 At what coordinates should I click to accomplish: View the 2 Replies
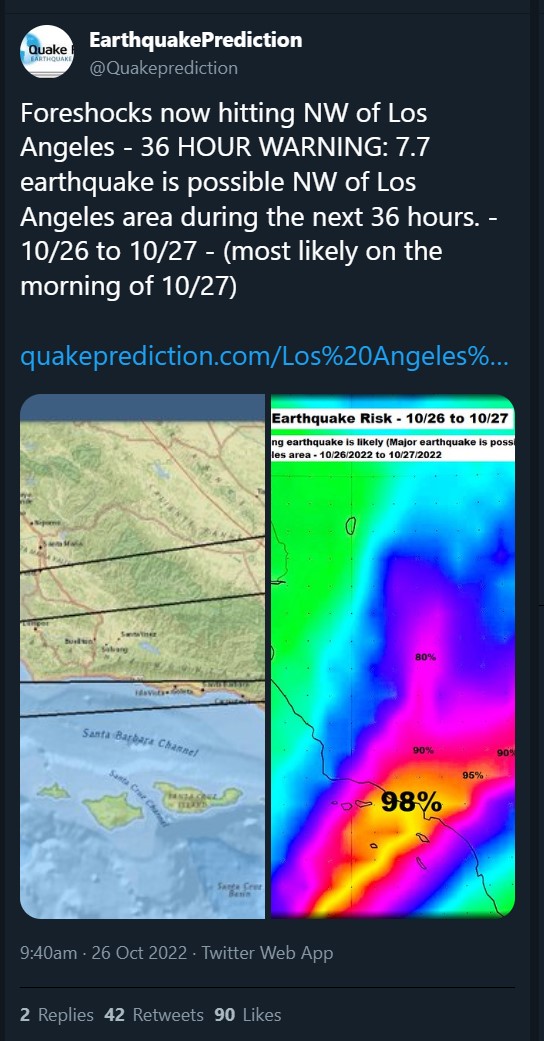pos(56,1014)
